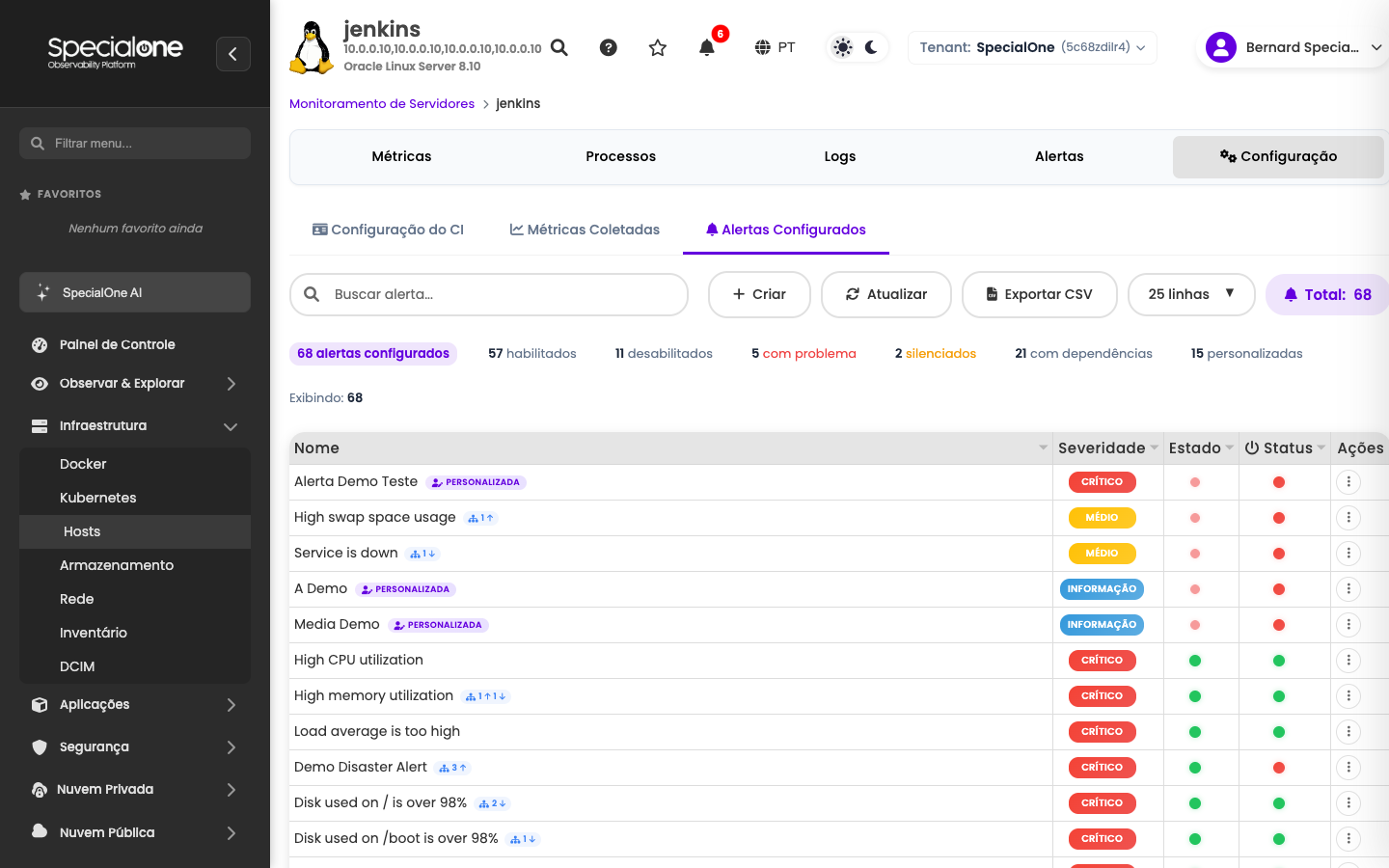Open the Severidade column filter arrow
Image resolution: width=1389 pixels, height=868 pixels.
(1155, 448)
